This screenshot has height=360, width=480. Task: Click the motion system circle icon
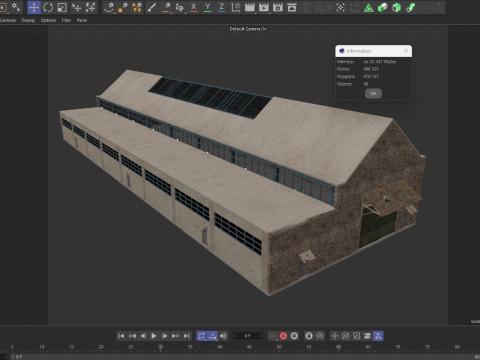point(309,336)
